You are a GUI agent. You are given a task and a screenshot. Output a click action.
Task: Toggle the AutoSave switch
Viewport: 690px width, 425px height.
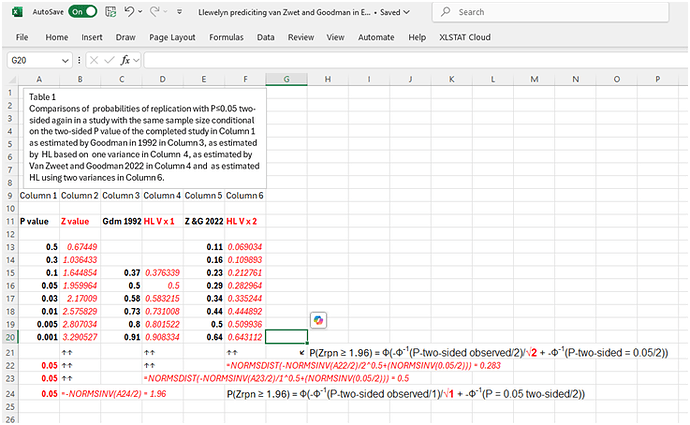click(x=82, y=12)
